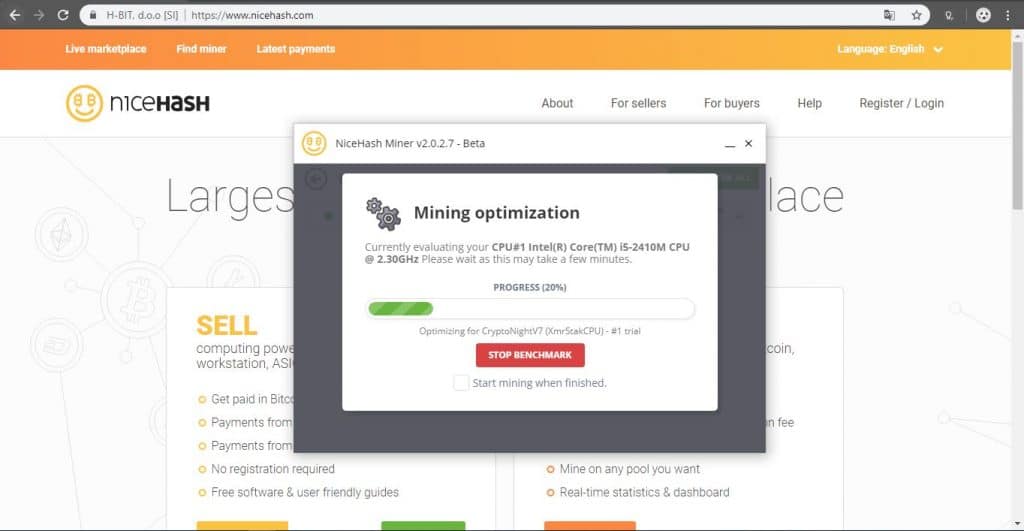The height and width of the screenshot is (531, 1024).
Task: Select the Find miner menu item
Action: [201, 49]
